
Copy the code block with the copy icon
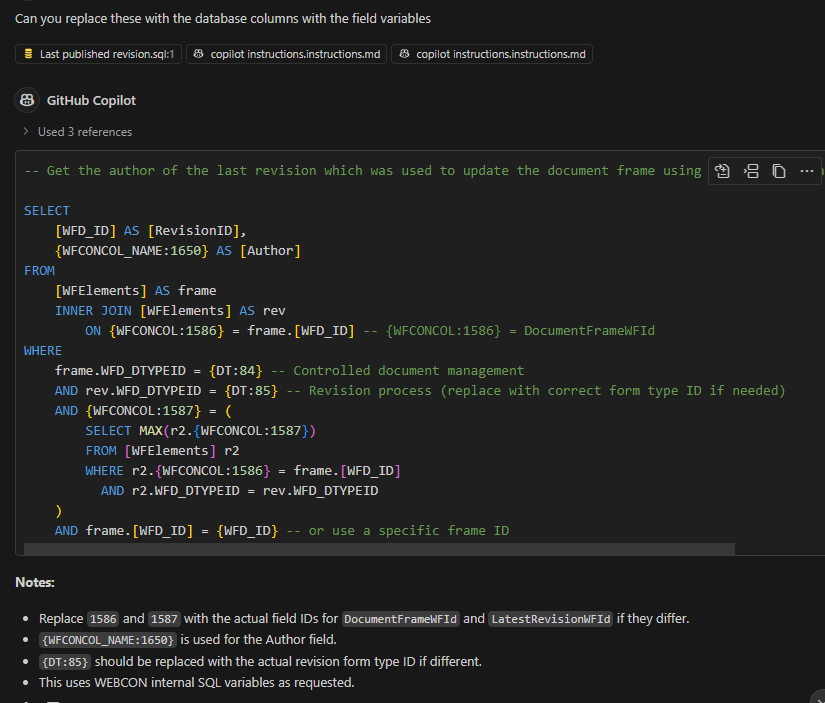coord(779,171)
